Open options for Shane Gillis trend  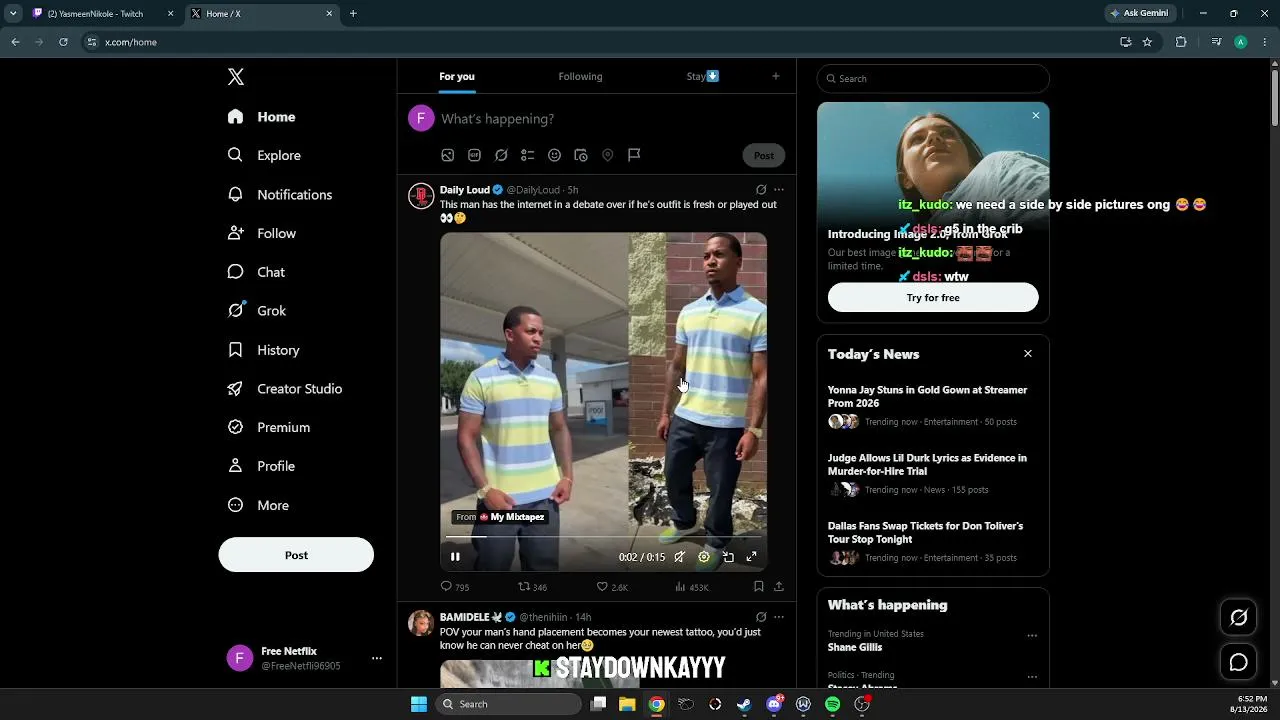[x=1032, y=635]
